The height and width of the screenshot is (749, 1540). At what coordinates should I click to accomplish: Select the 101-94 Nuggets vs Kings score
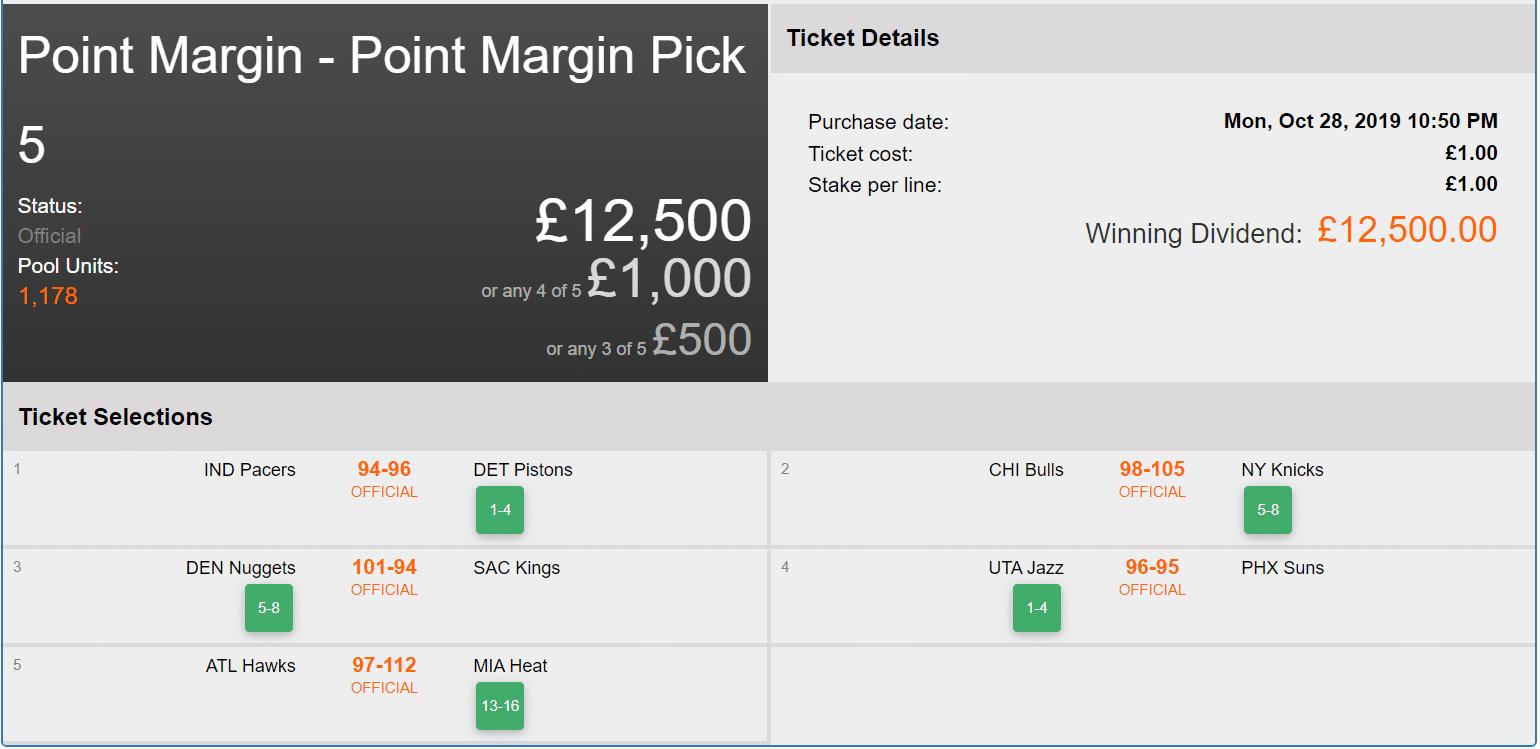384,567
